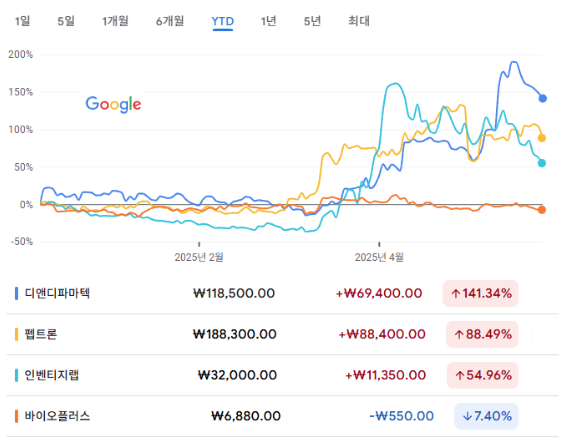The height and width of the screenshot is (447, 576).
Task: Click the +₩11,350.00 change value
Action: click(385, 375)
